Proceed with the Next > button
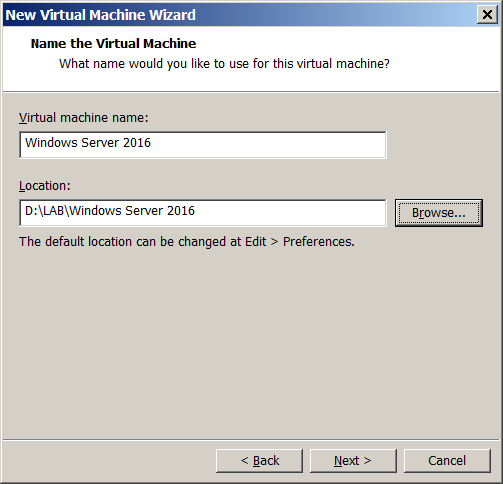Image resolution: width=503 pixels, height=484 pixels. point(353,461)
